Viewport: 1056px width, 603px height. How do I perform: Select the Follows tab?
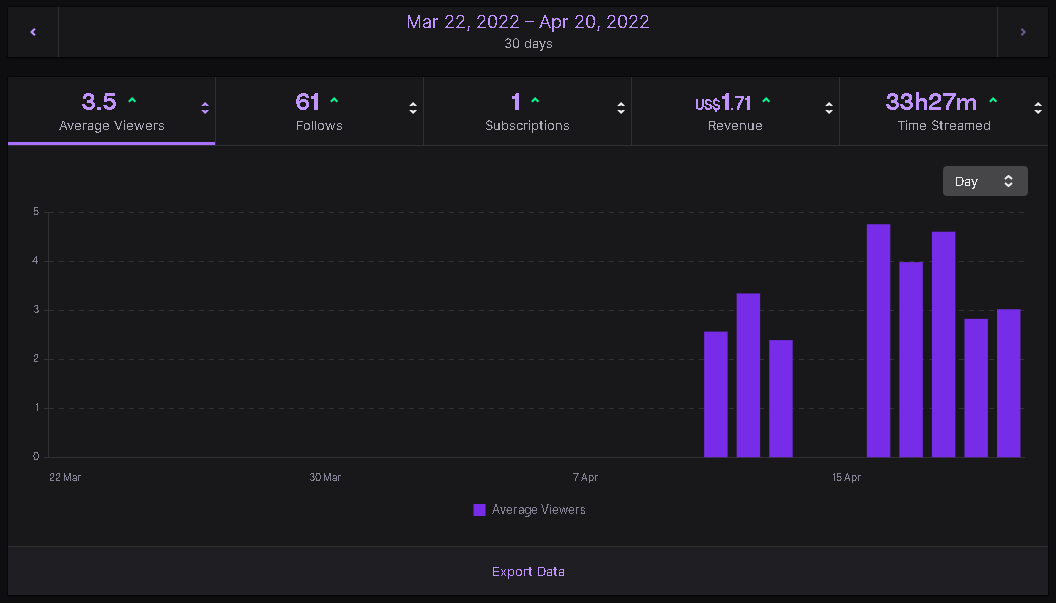319,111
